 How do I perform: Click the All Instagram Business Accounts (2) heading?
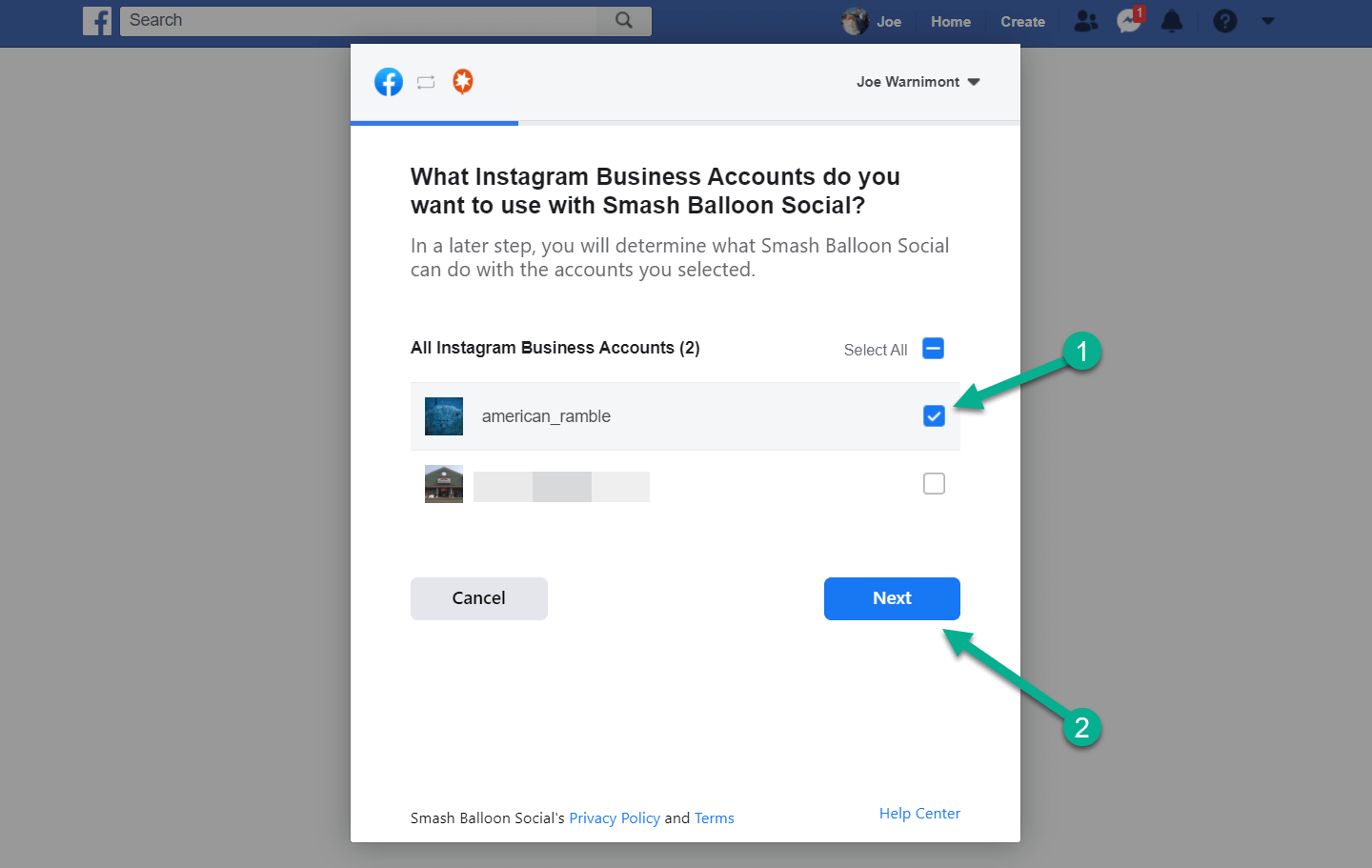(x=555, y=348)
